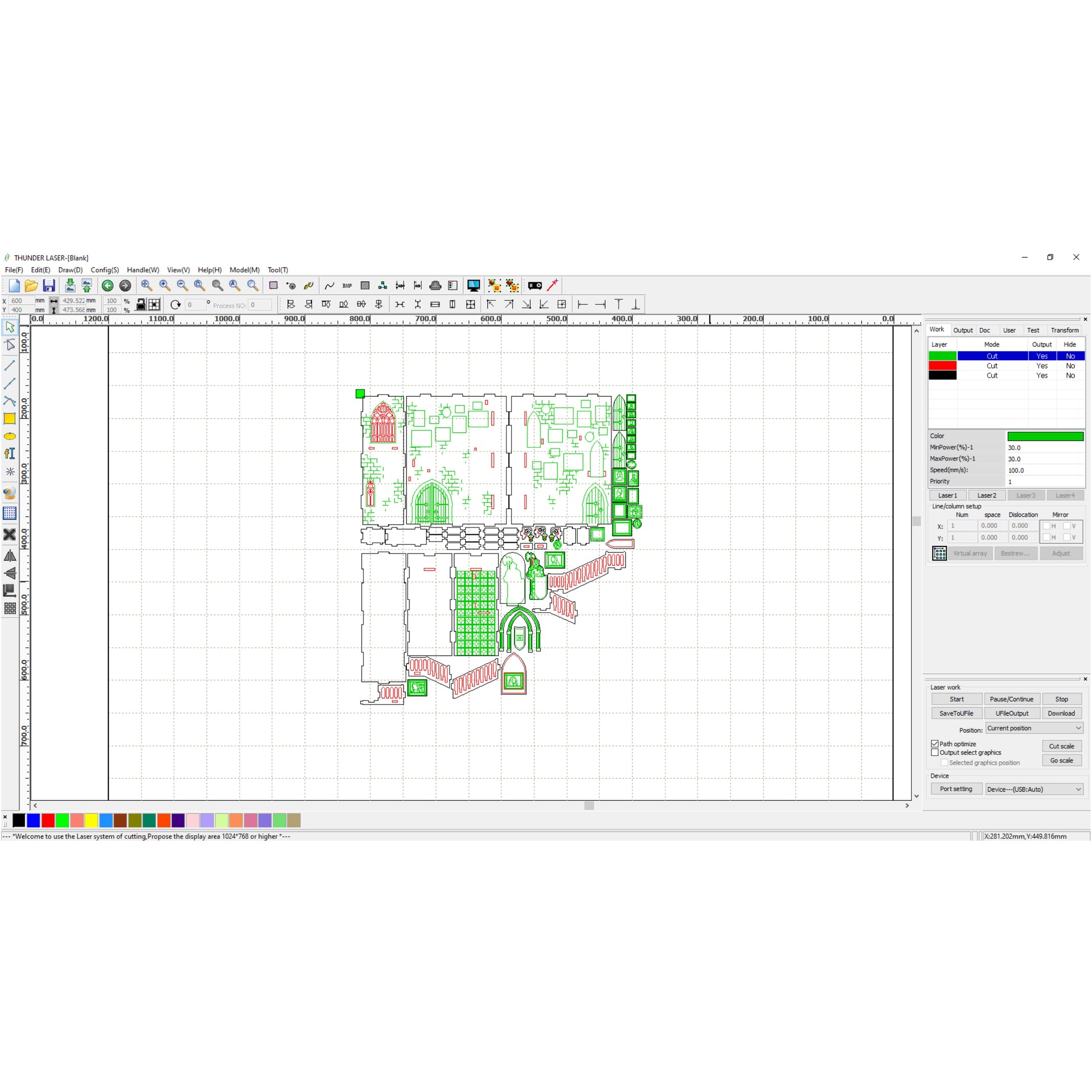Expand the Position dropdown
Image resolution: width=1092 pixels, height=1092 pixels.
[x=1034, y=728]
